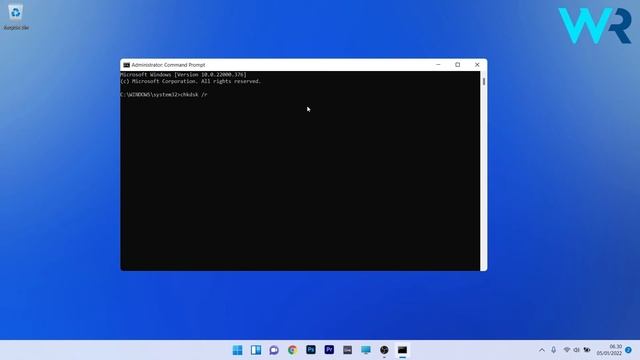Close the Administrator Command Prompt window
This screenshot has height=360, width=640.
477,64
